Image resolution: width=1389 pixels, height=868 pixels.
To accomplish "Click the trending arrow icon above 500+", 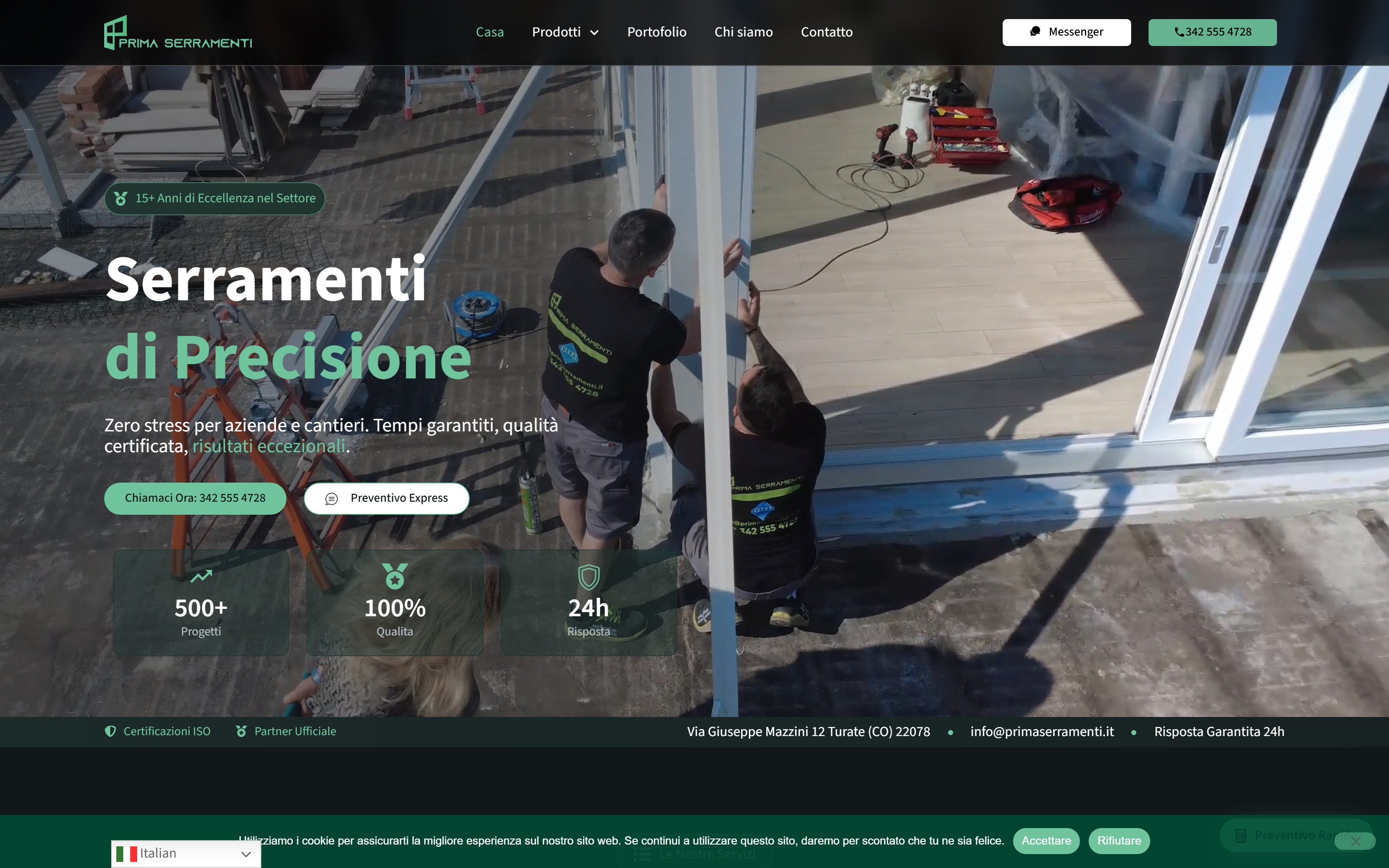I will [x=201, y=576].
